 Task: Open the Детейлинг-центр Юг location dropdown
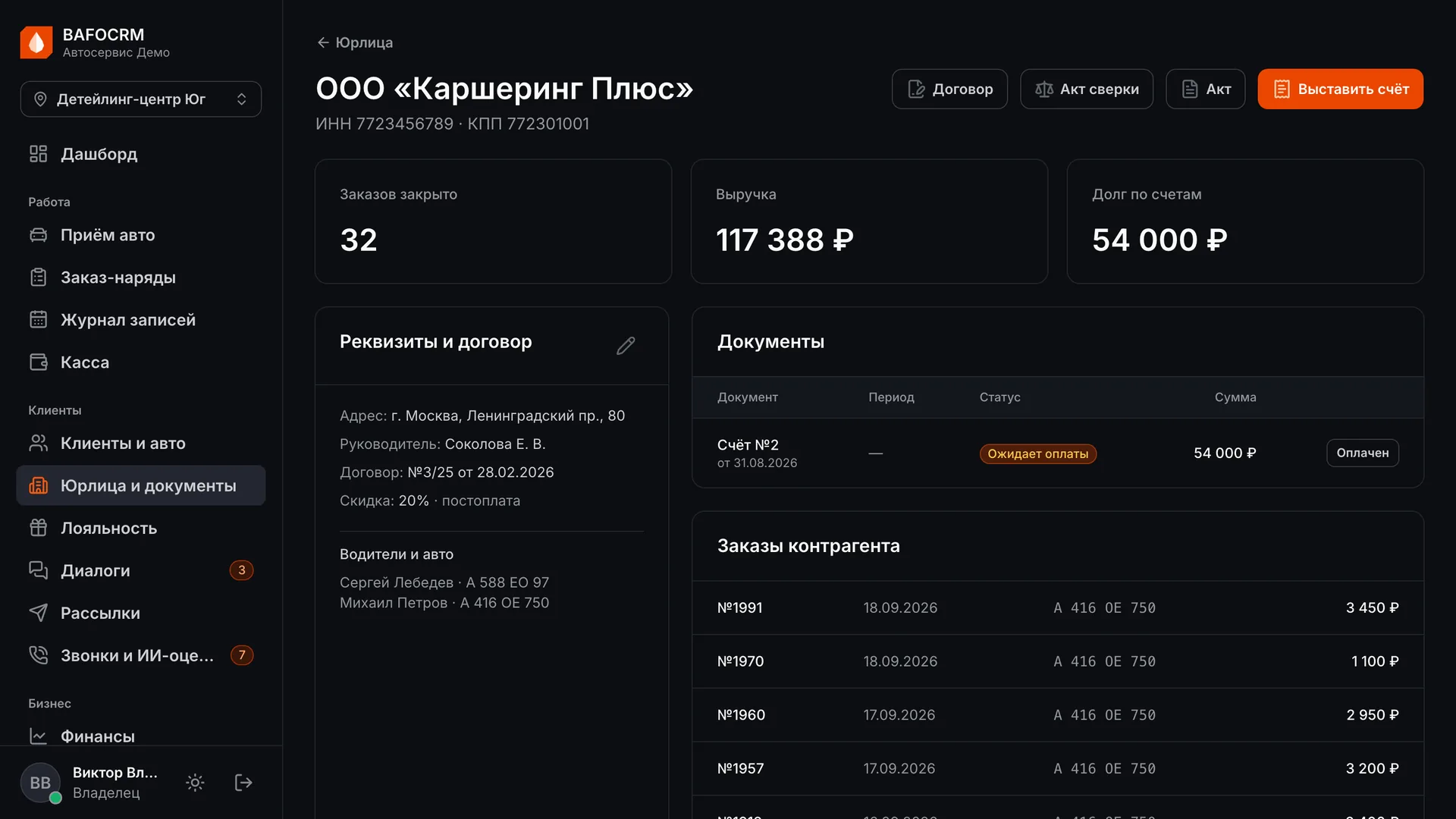point(141,99)
